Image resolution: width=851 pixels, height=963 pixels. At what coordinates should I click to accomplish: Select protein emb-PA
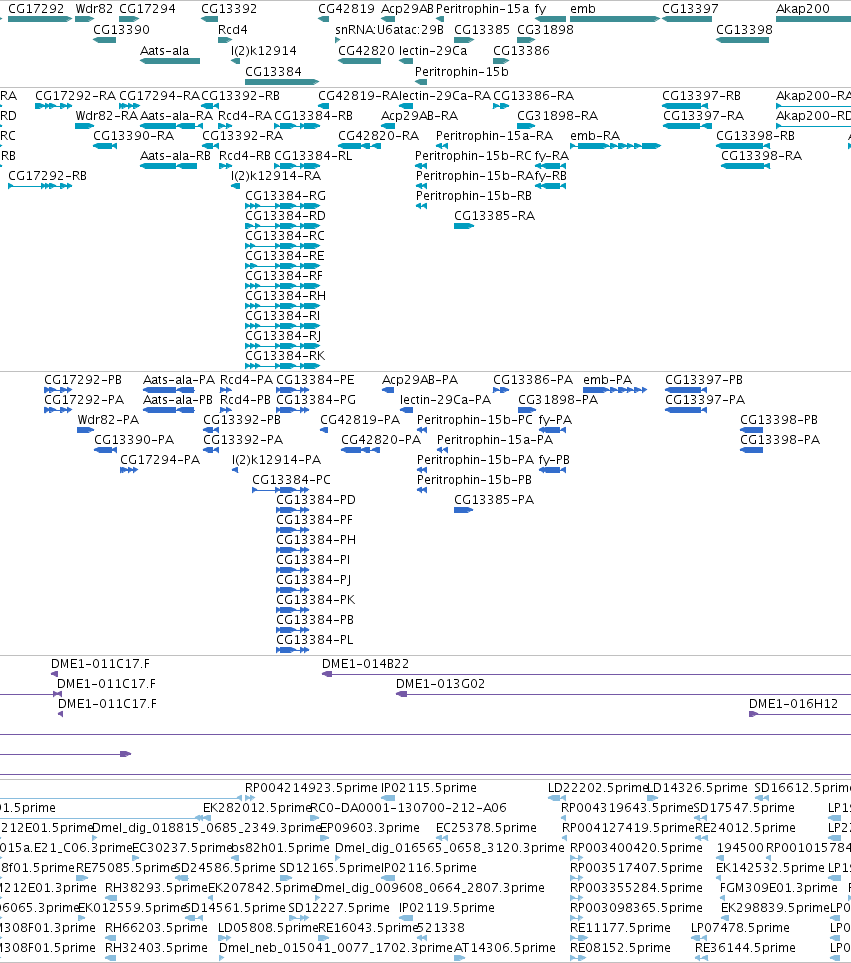click(615, 390)
